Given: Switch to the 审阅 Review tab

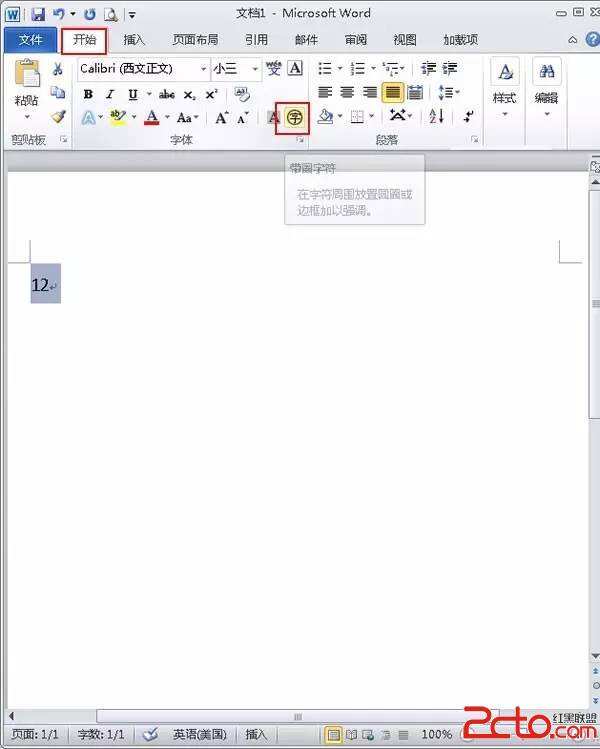Looking at the screenshot, I should coord(356,40).
